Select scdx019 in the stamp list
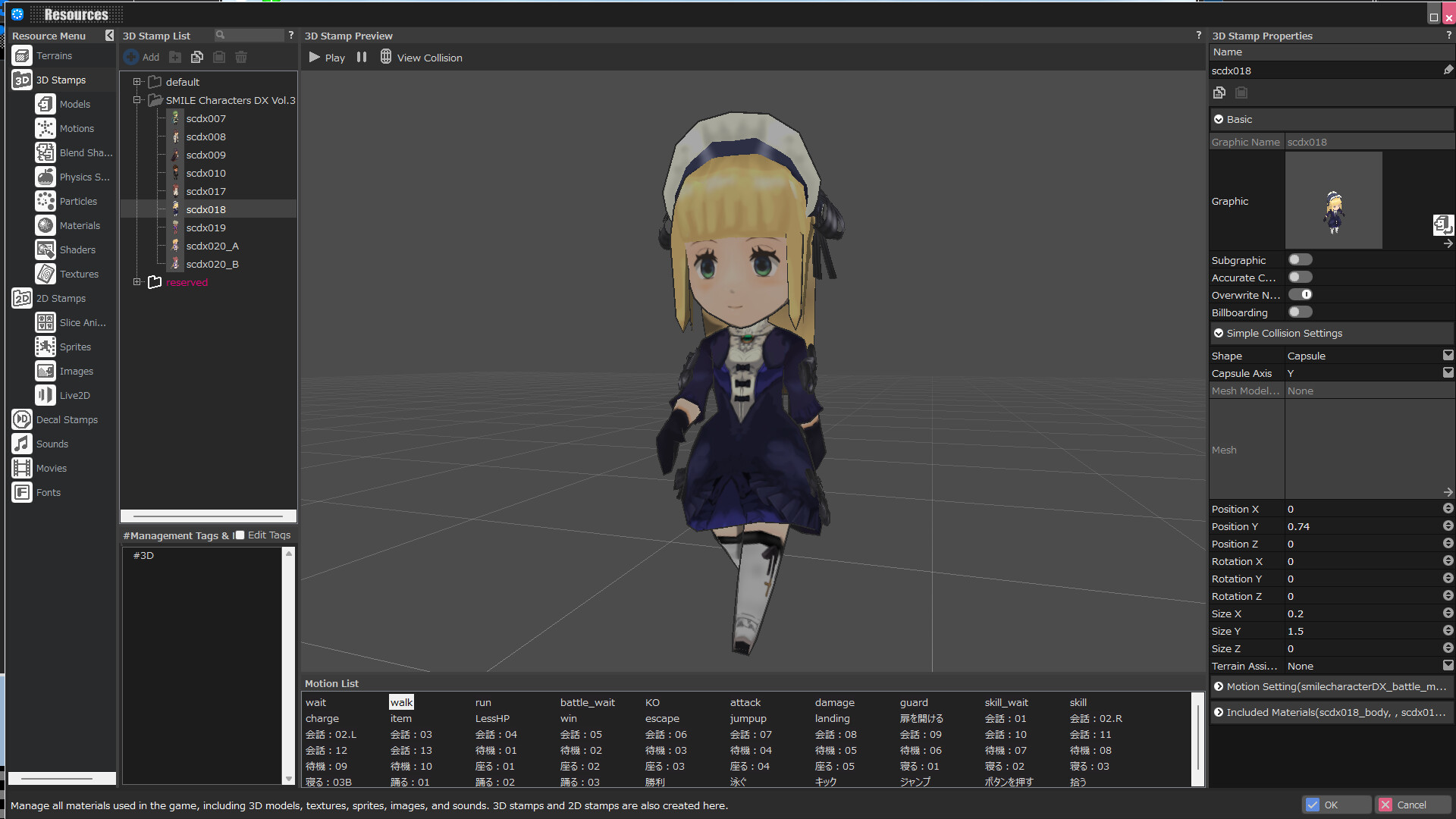 tap(206, 227)
